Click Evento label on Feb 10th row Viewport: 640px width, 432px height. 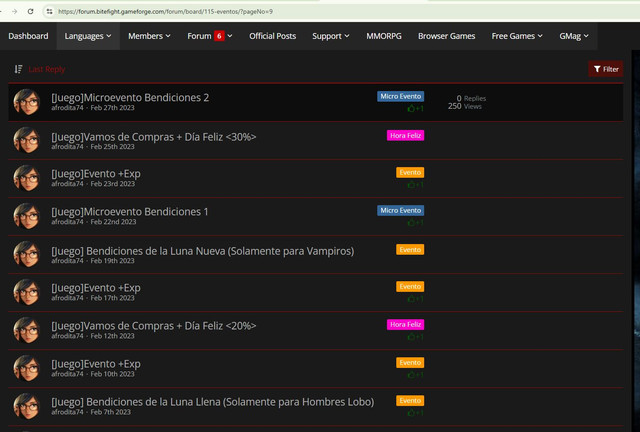pos(410,363)
